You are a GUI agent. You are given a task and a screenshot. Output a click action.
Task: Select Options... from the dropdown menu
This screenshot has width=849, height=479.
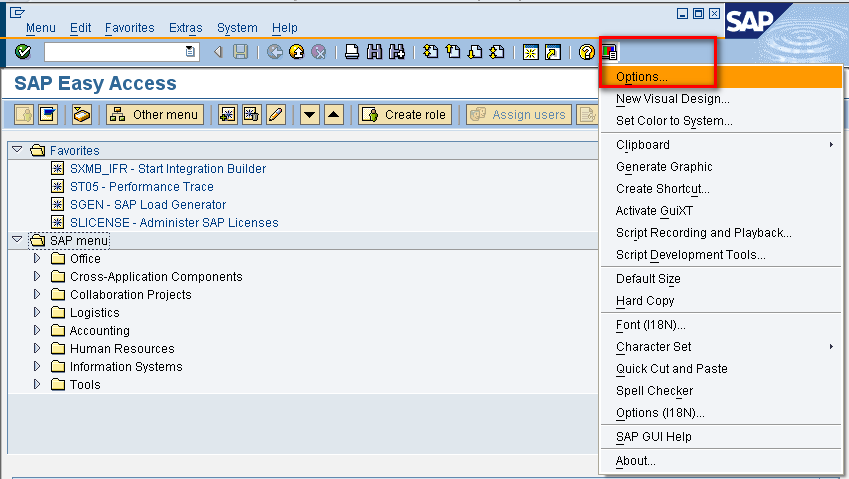coord(642,77)
